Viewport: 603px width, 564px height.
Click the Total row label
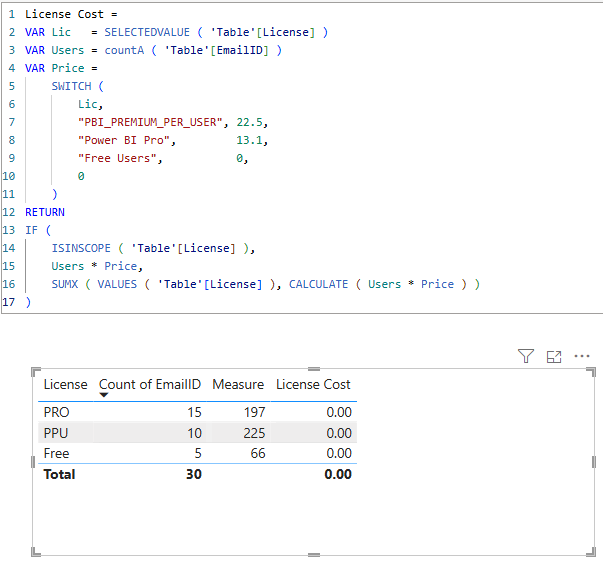(x=59, y=474)
